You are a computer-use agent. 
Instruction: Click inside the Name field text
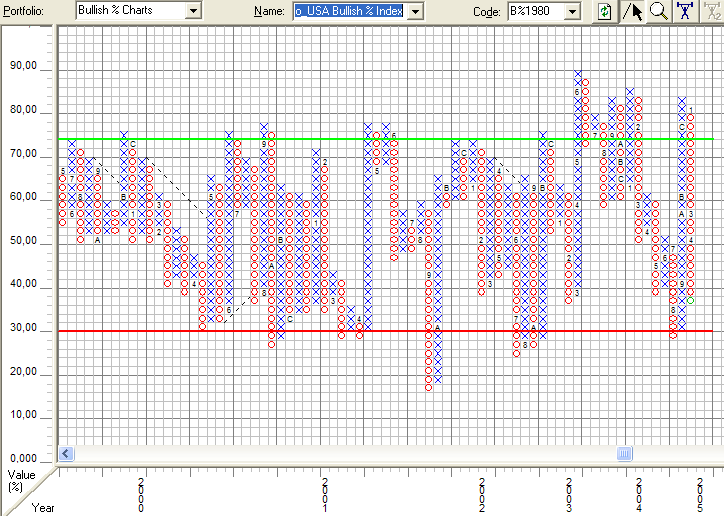pyautogui.click(x=350, y=11)
